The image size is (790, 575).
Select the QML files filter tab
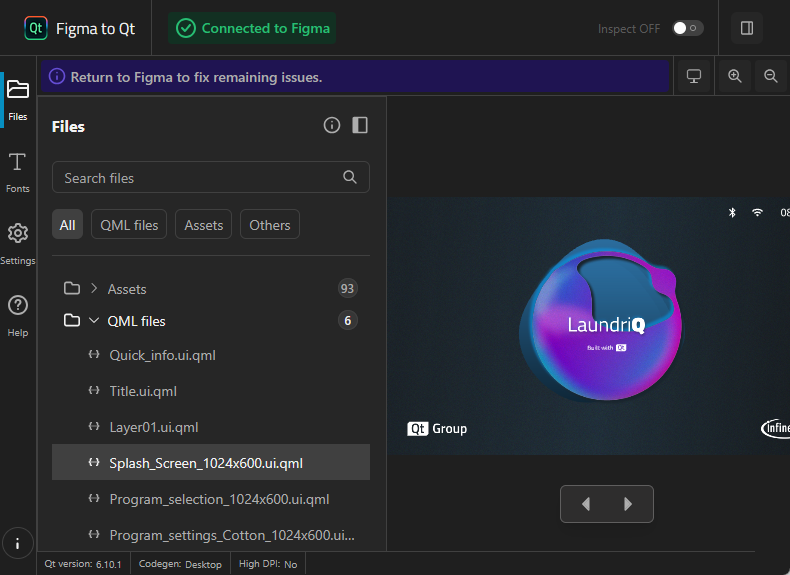[x=129, y=225]
